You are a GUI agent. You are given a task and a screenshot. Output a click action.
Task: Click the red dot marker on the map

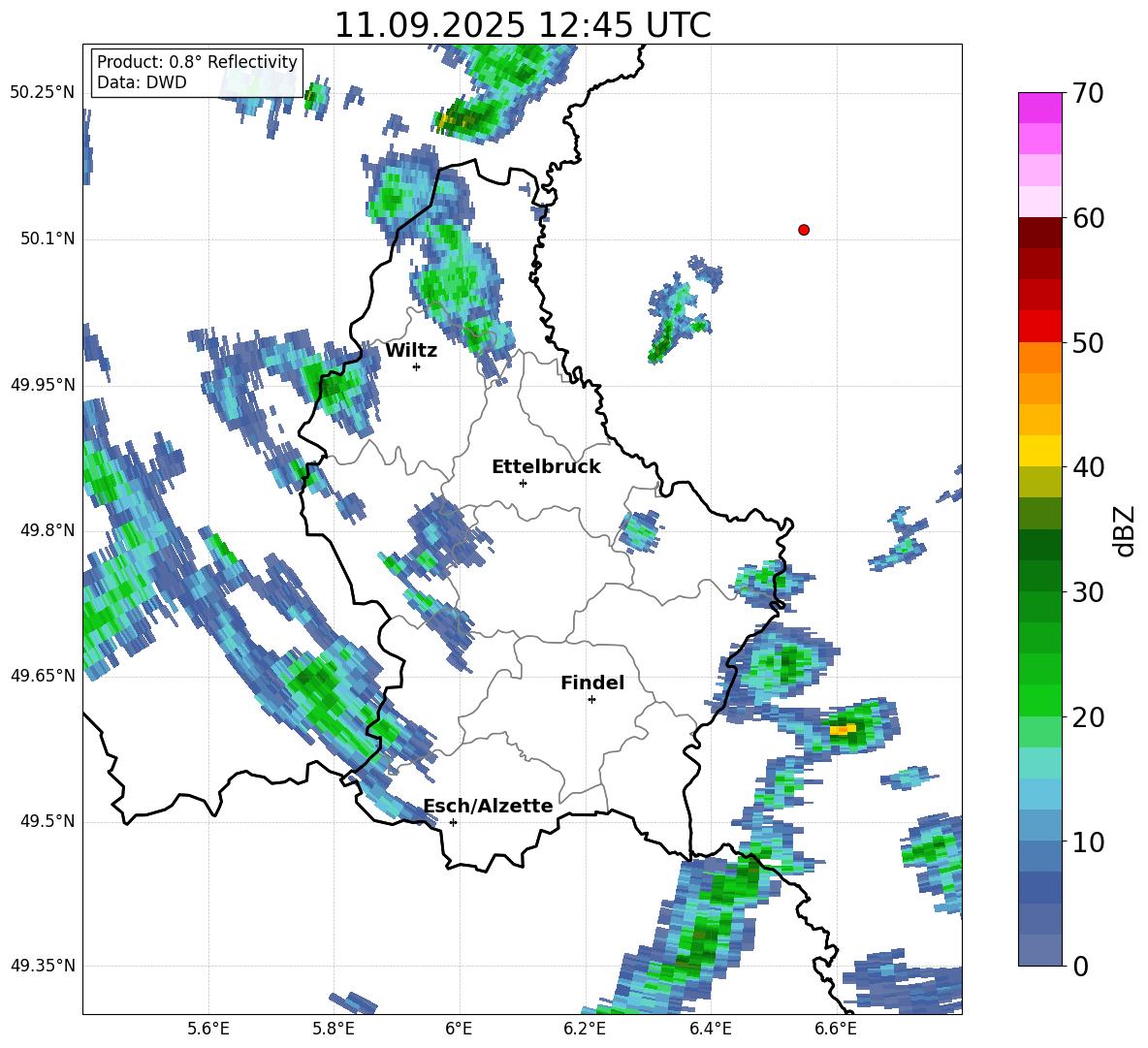[804, 230]
